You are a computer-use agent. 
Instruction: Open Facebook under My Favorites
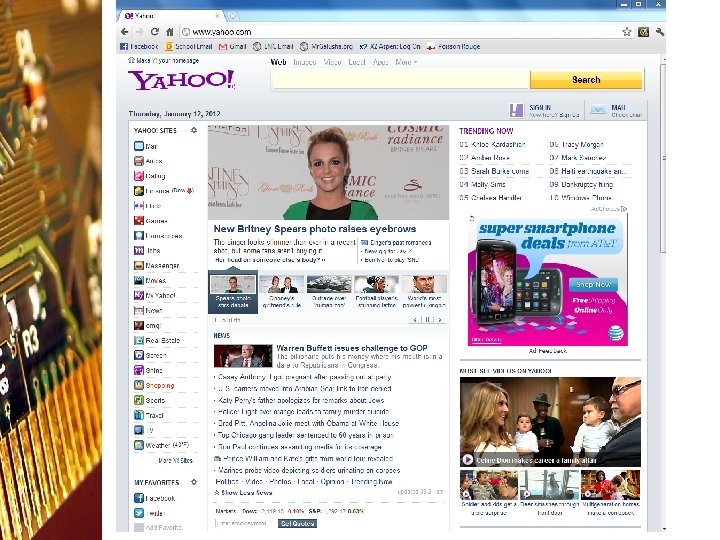click(x=155, y=498)
